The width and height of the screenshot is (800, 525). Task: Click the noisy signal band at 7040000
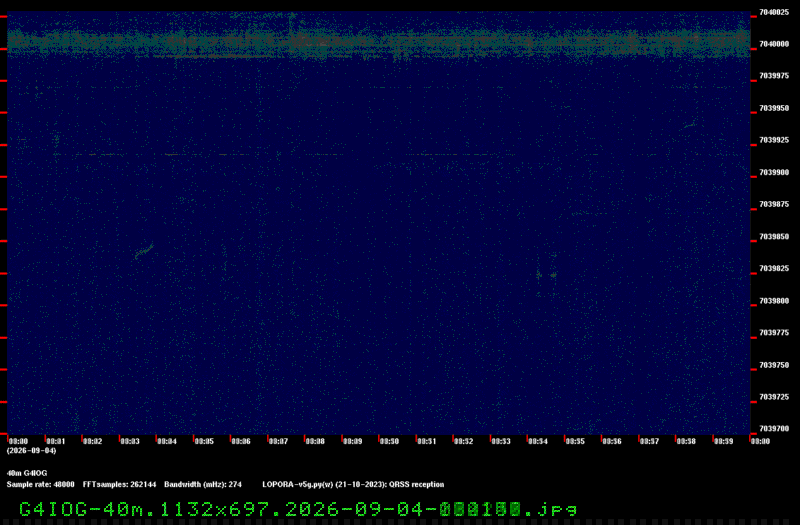click(x=379, y=42)
